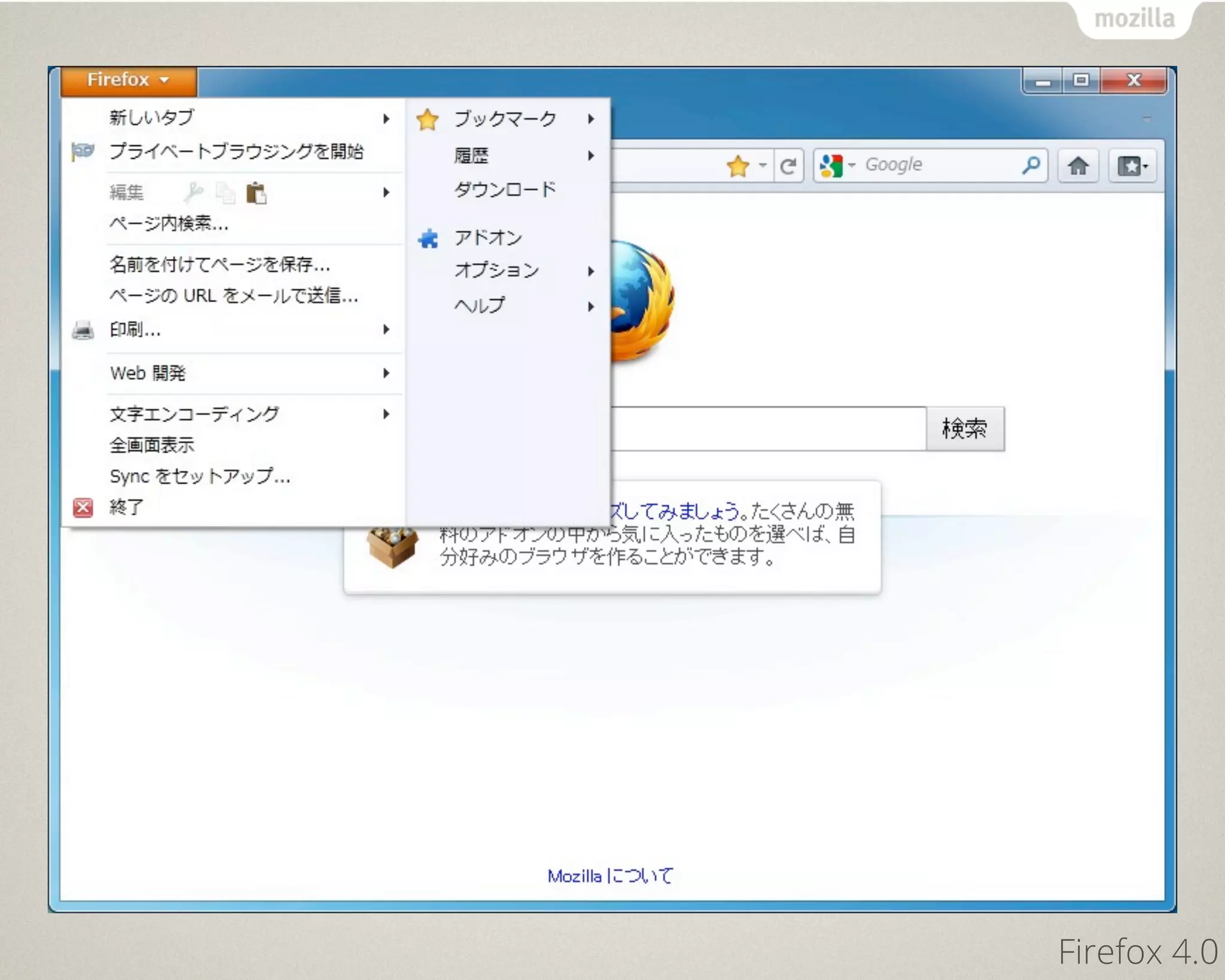The image size is (1225, 980).
Task: Close the Firefox window
Action: [1133, 81]
